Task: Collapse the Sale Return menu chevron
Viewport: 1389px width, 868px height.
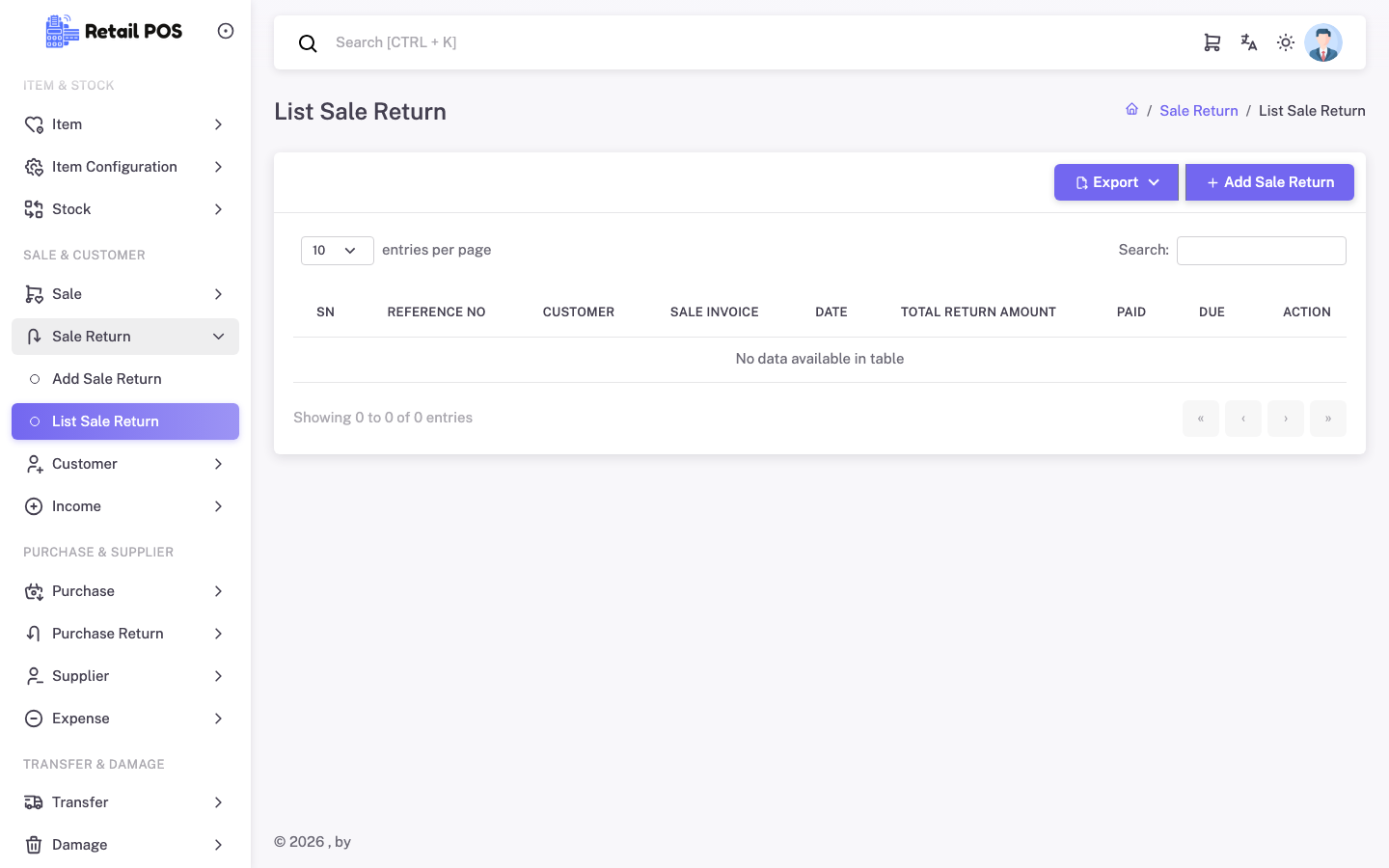Action: point(219,337)
